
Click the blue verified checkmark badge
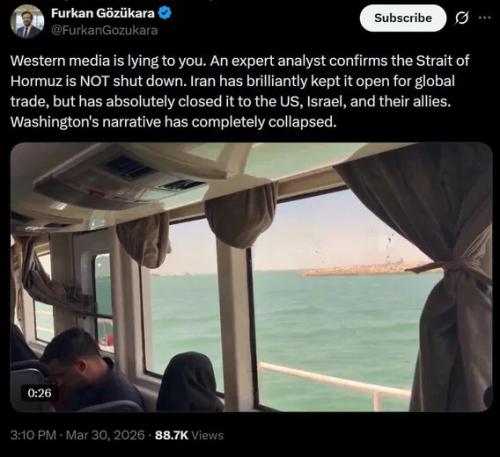[165, 13]
